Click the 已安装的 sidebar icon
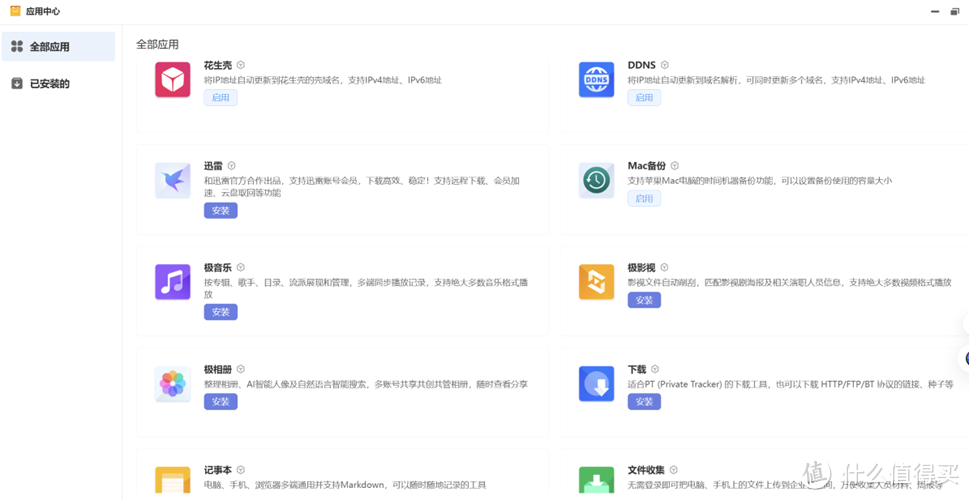 click(17, 83)
